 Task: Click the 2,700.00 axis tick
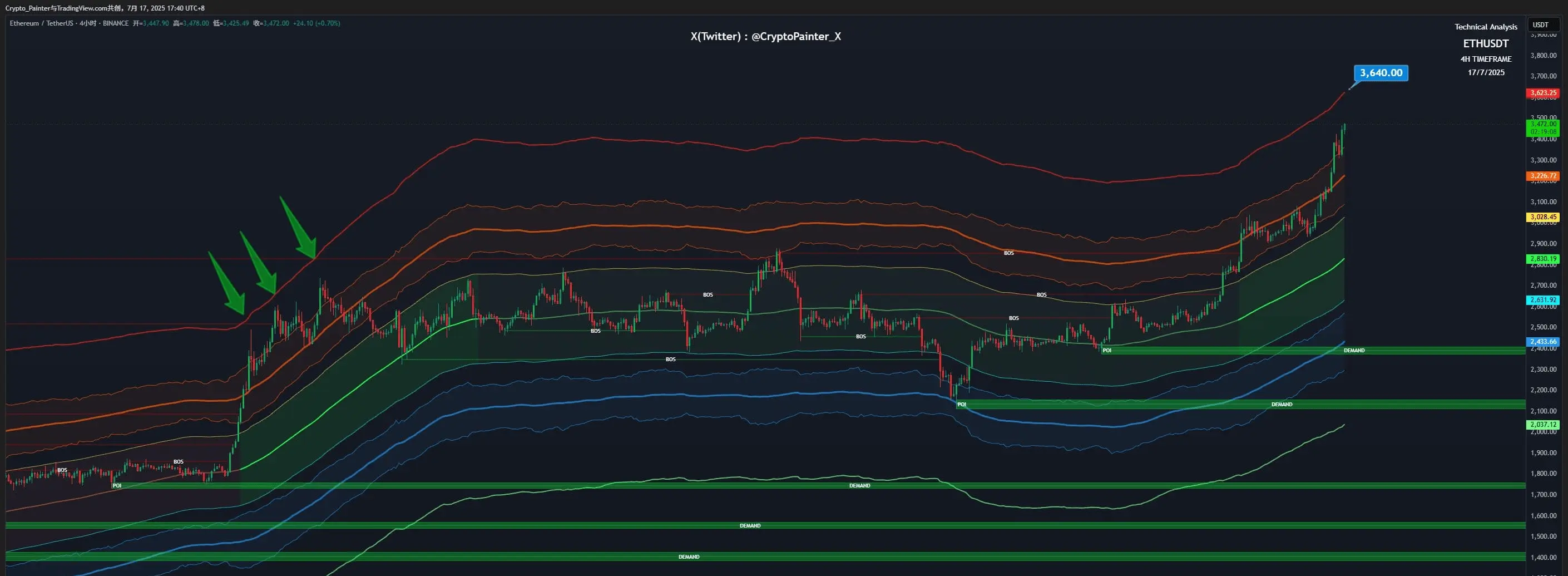(x=1543, y=285)
